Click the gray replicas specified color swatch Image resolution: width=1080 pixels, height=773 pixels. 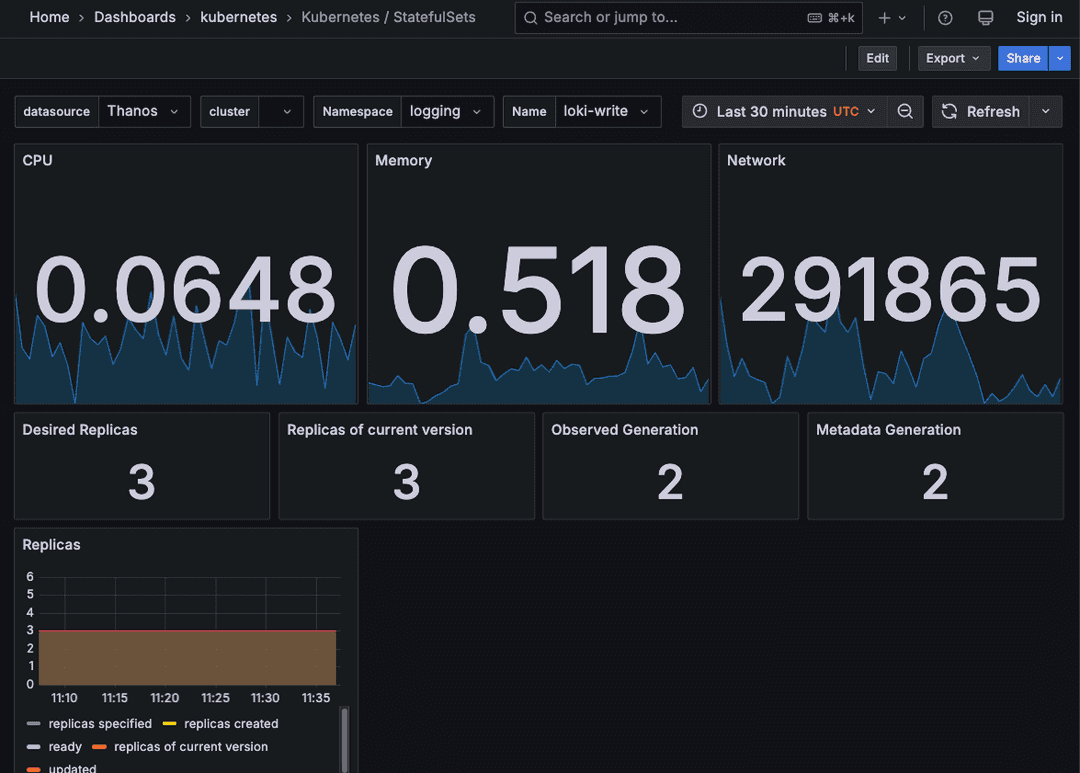[33, 723]
